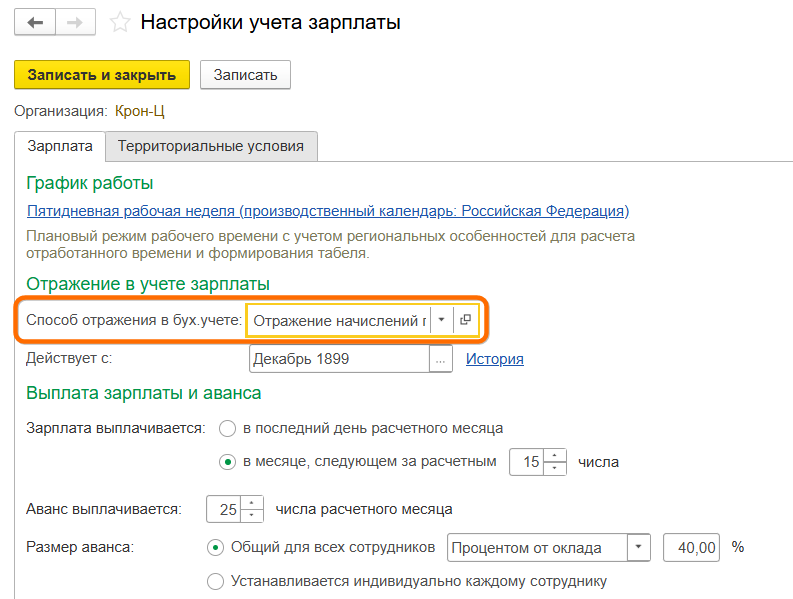Click advance day field showing 25
The height and width of the screenshot is (599, 793).
point(224,509)
